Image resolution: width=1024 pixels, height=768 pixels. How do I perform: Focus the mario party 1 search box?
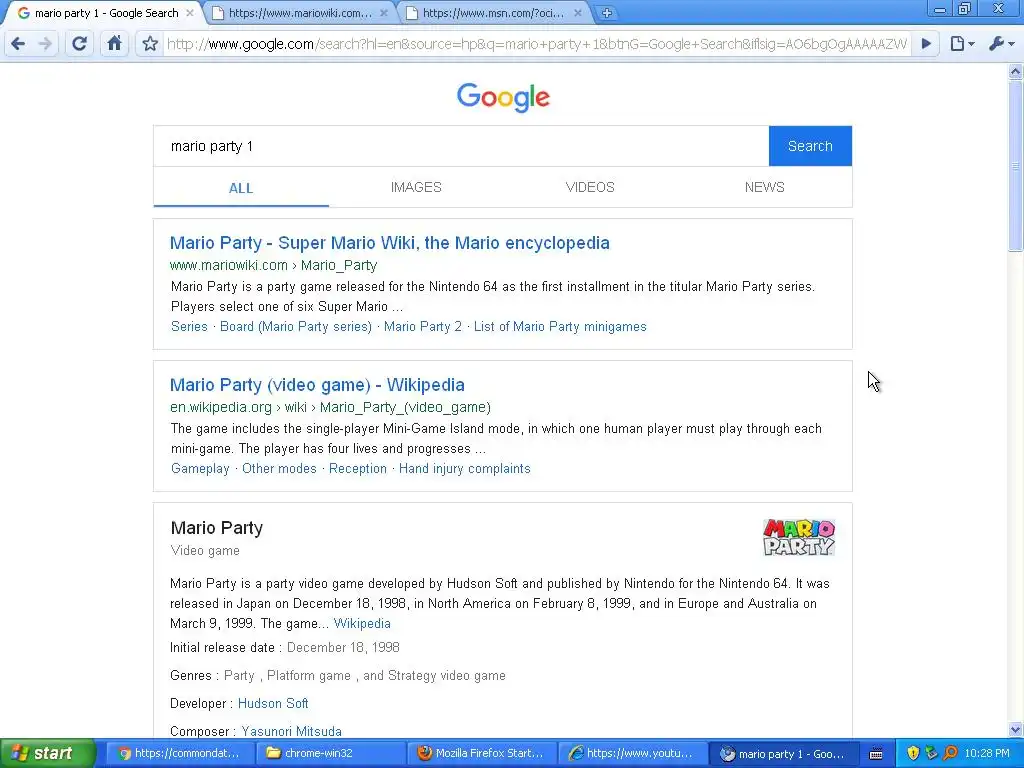pos(461,146)
